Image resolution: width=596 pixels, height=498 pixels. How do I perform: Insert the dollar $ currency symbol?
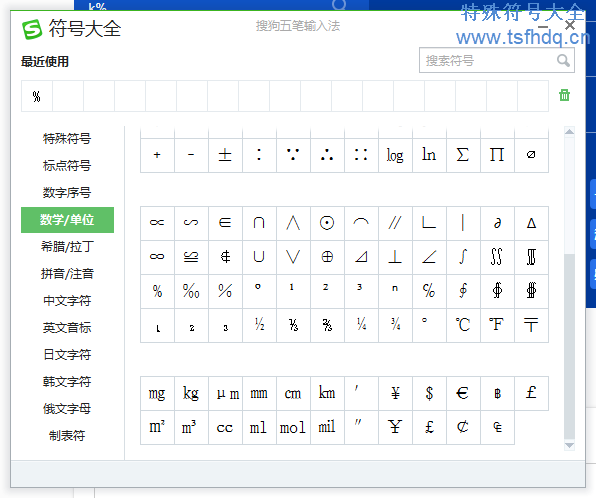coord(429,393)
